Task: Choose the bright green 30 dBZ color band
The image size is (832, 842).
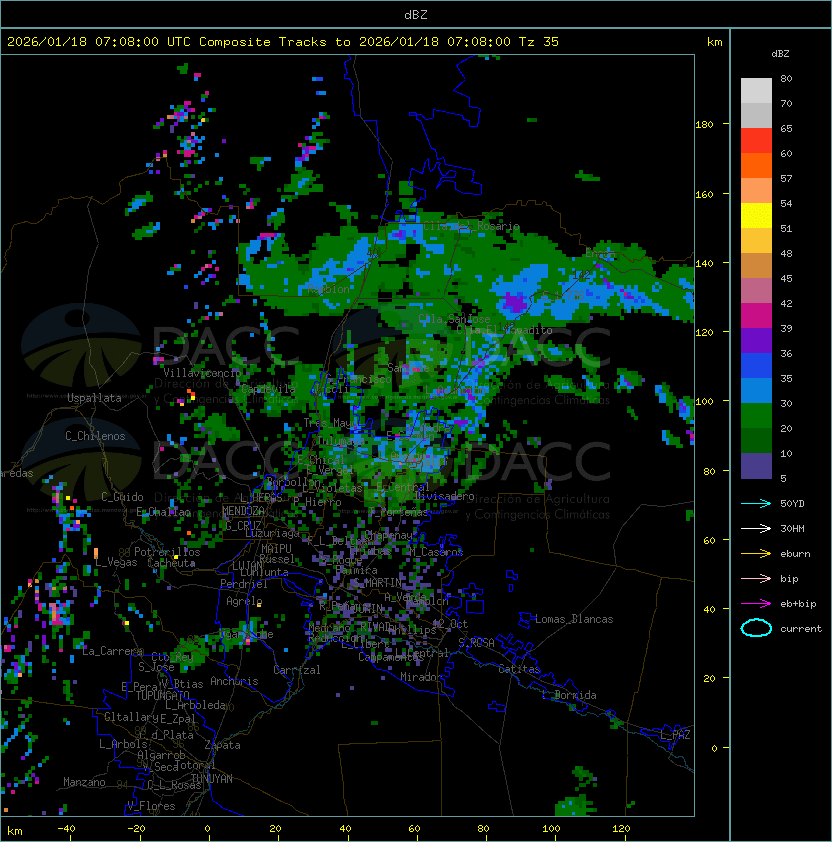Action: (x=756, y=416)
